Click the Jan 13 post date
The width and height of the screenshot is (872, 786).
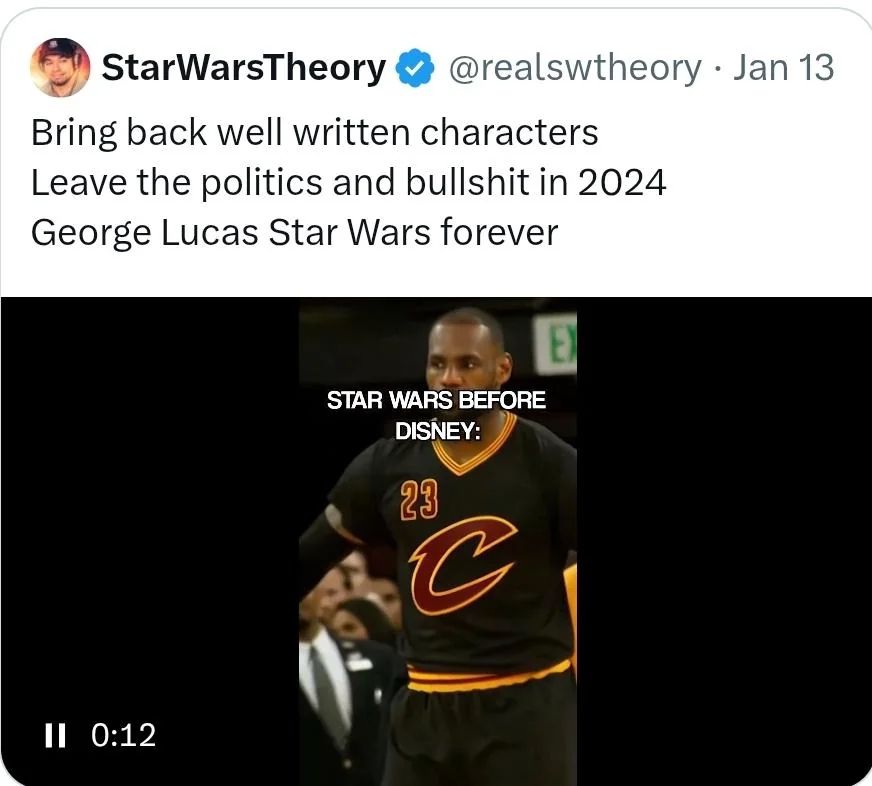coord(784,67)
